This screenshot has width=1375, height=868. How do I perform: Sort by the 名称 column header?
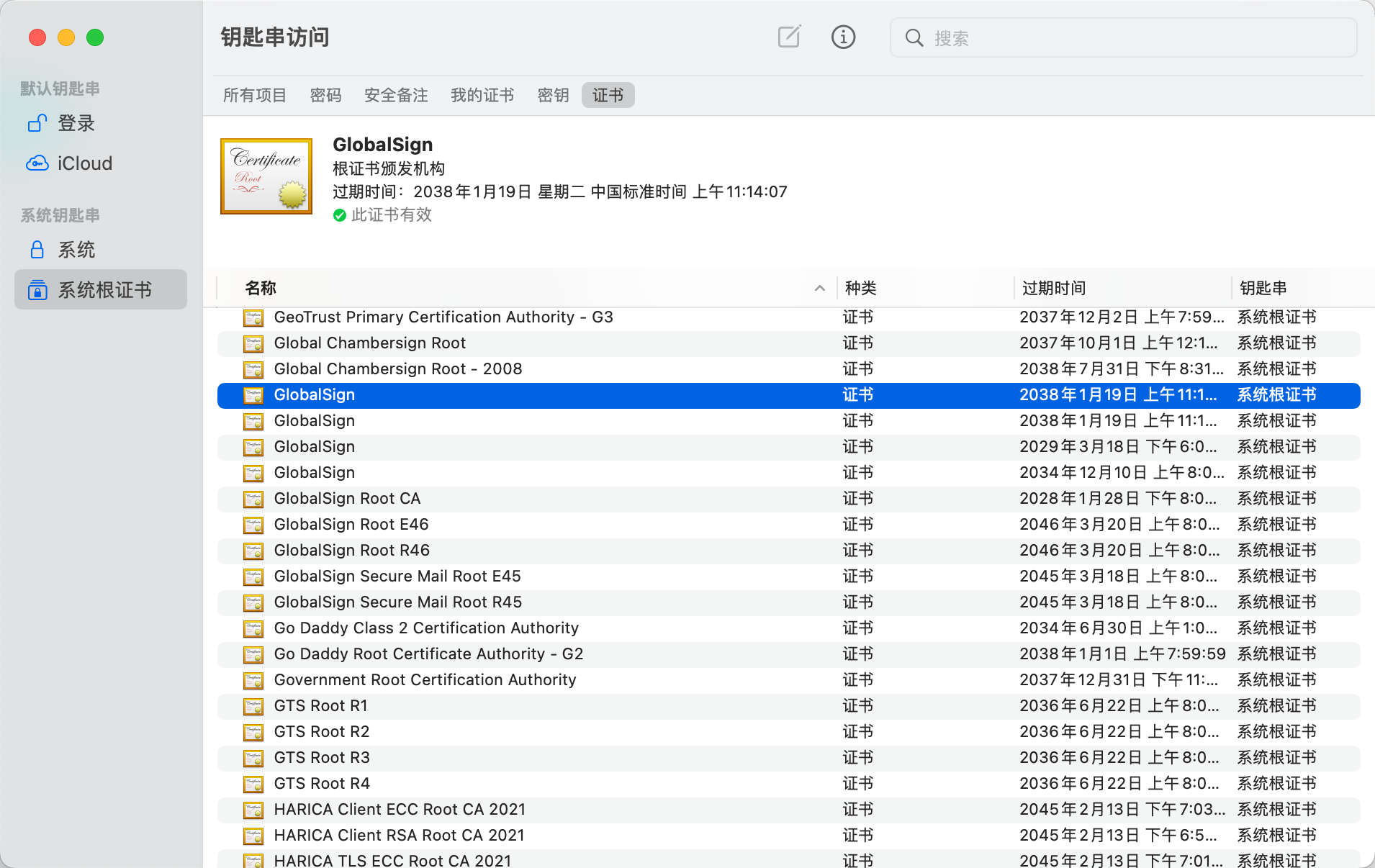tap(261, 288)
